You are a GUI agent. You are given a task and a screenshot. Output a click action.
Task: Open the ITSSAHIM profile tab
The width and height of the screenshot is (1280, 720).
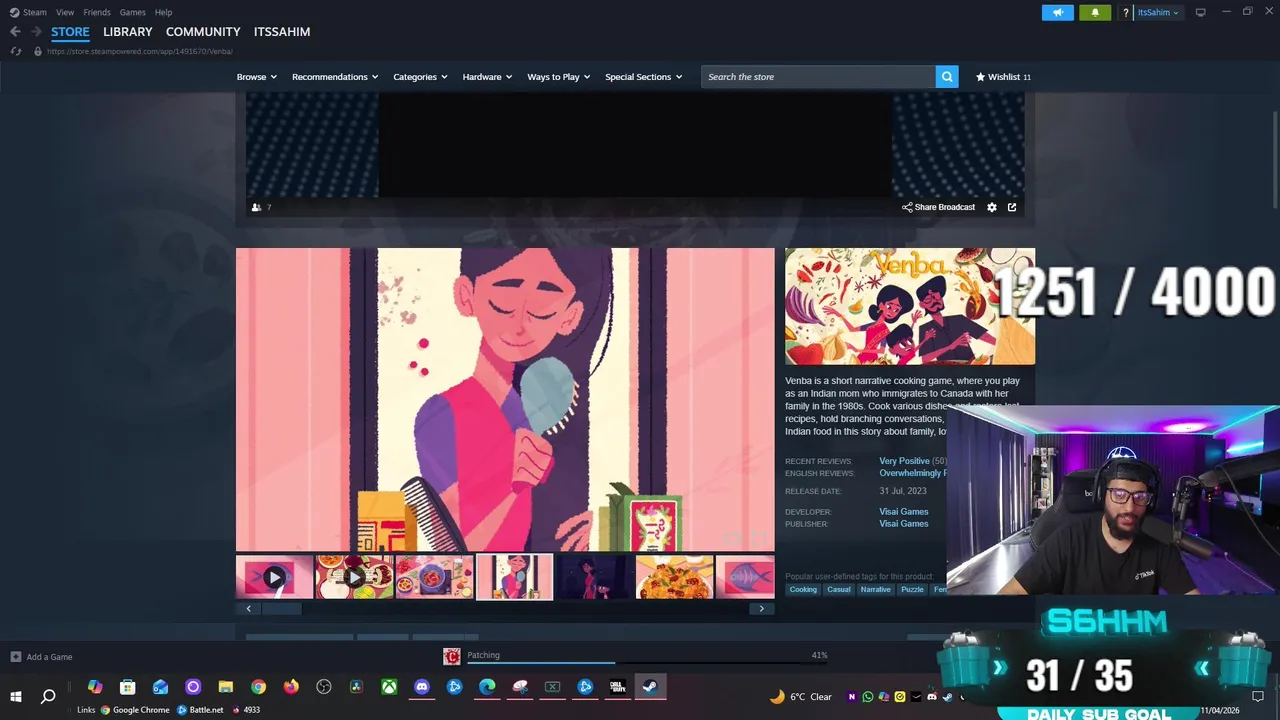[x=282, y=32]
